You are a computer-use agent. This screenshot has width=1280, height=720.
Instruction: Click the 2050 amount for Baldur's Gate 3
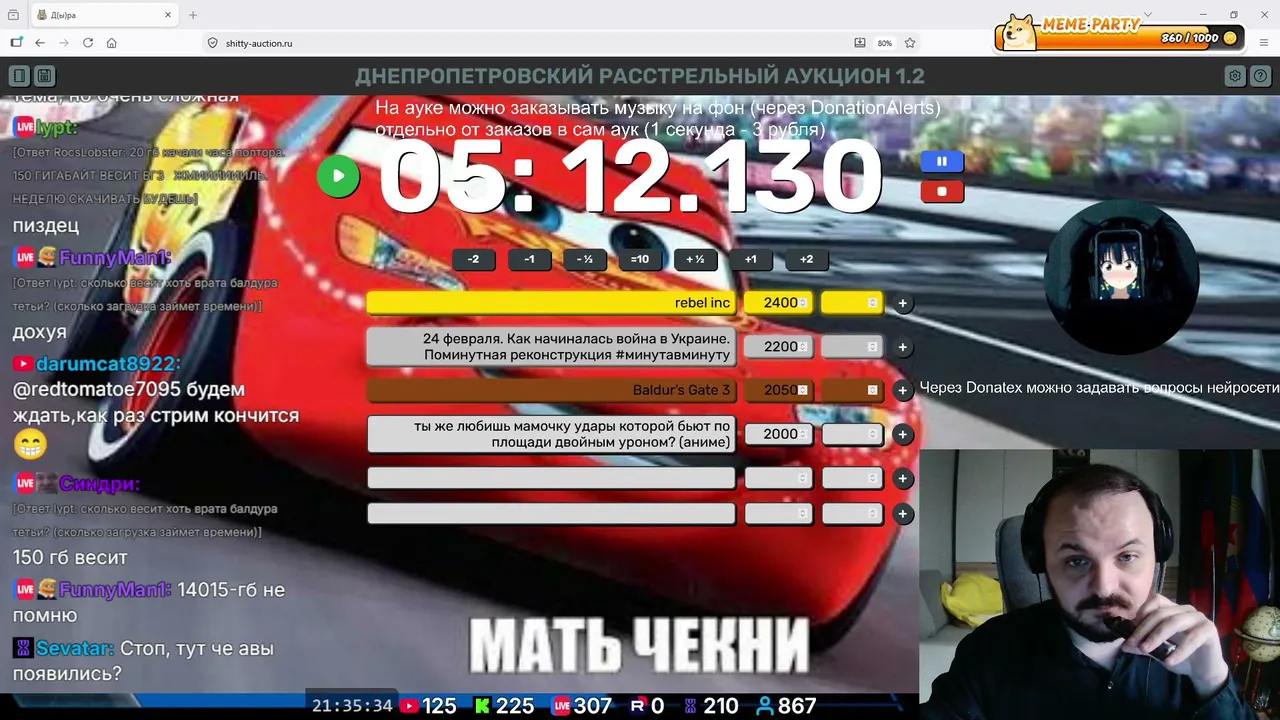(x=779, y=390)
